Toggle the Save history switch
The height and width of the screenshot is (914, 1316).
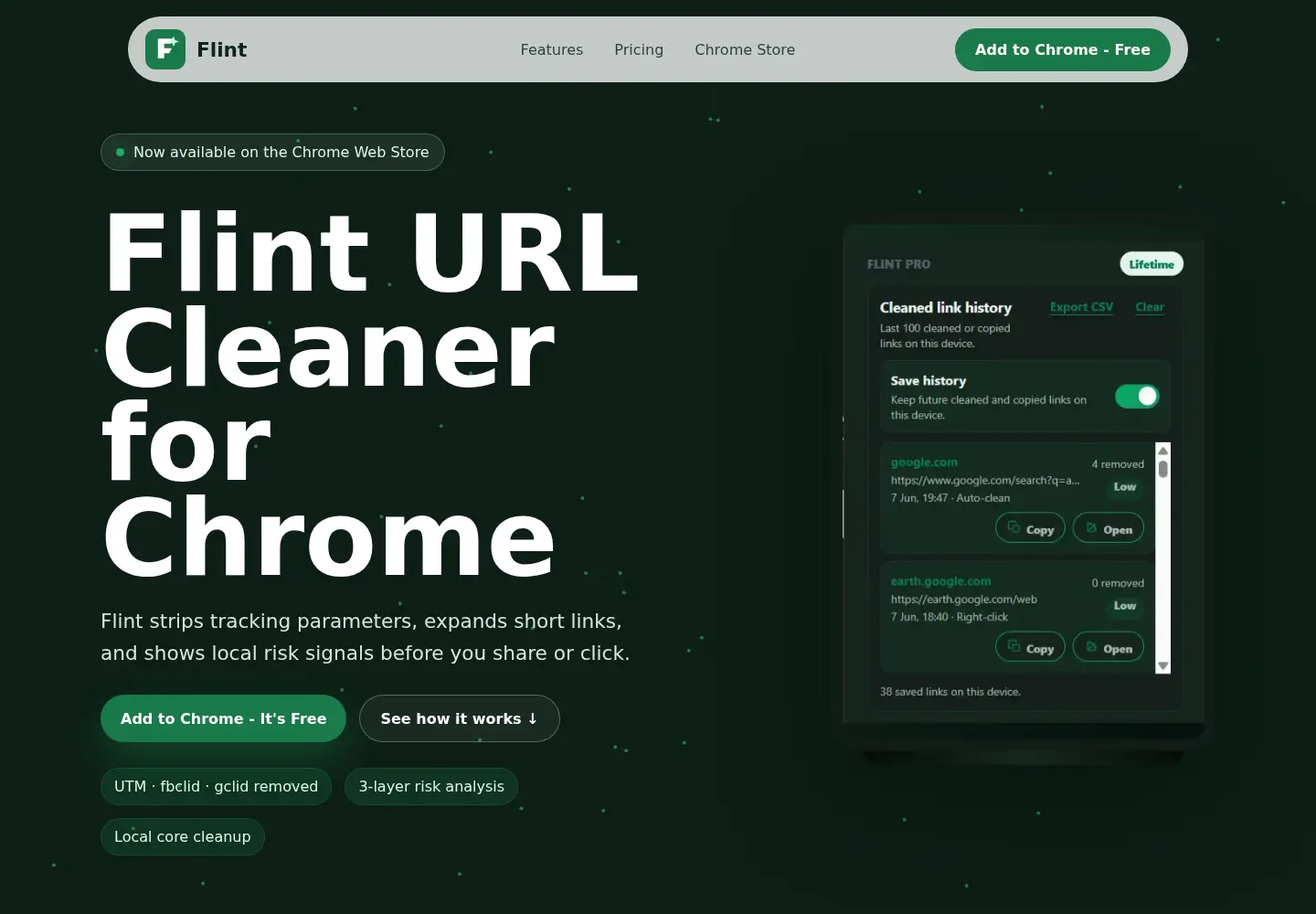pyautogui.click(x=1137, y=396)
